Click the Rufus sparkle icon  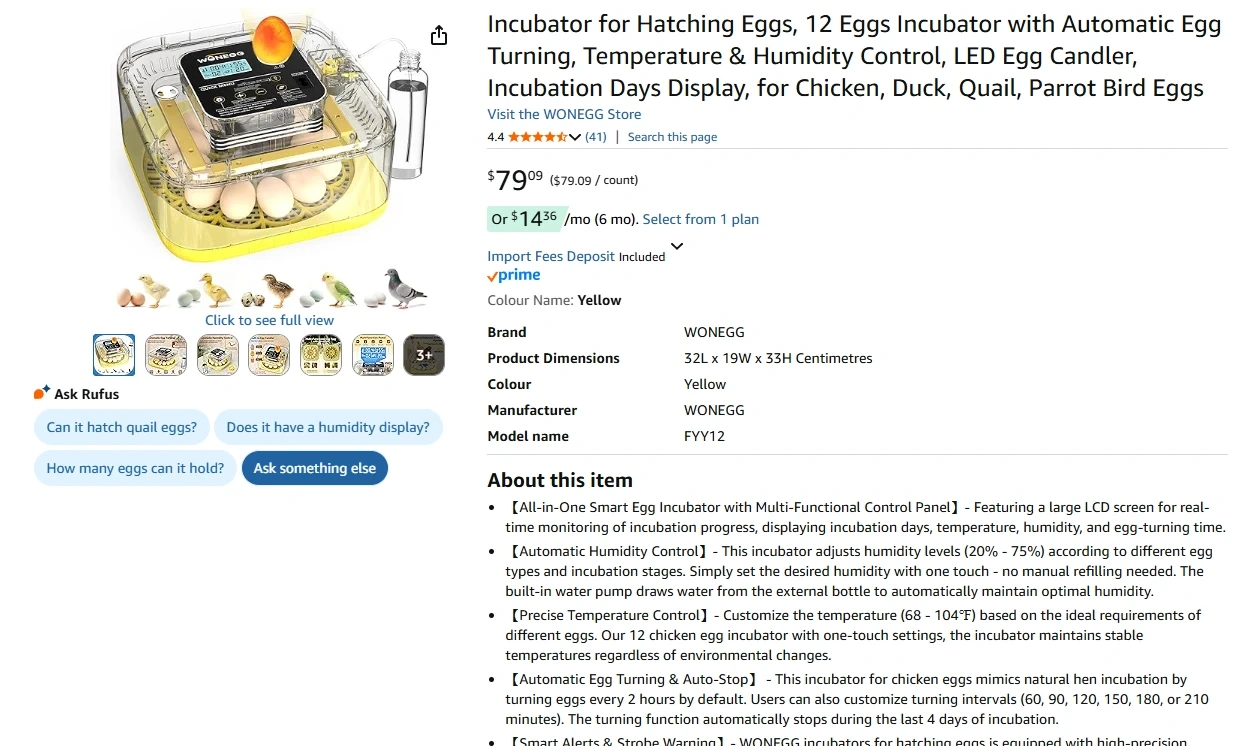click(x=42, y=393)
